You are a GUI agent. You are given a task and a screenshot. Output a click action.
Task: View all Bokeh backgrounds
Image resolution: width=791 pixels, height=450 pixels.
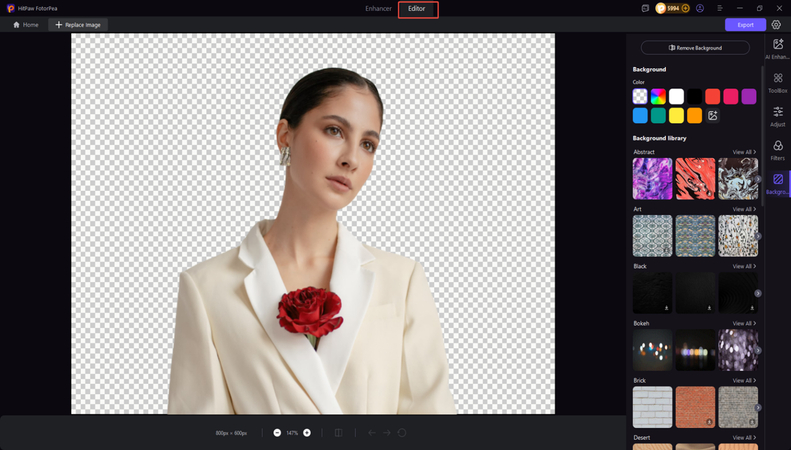coord(744,323)
